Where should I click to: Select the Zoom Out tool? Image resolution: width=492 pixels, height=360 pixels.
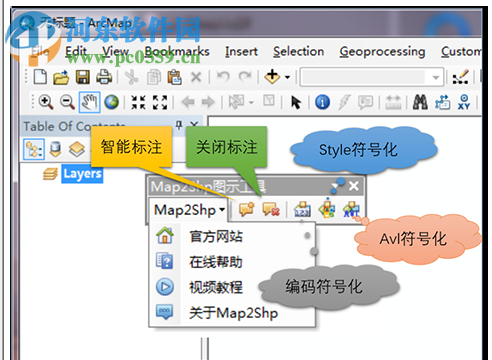(67, 102)
